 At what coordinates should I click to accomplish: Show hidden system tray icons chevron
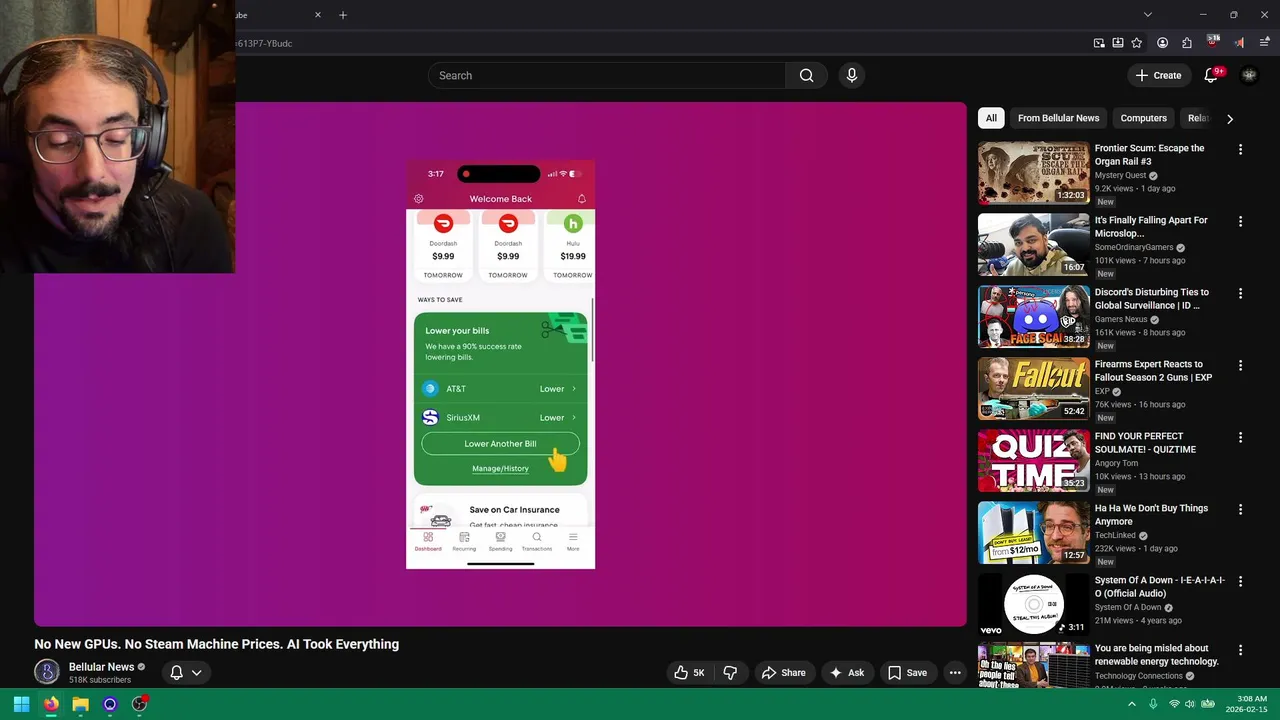[1132, 704]
